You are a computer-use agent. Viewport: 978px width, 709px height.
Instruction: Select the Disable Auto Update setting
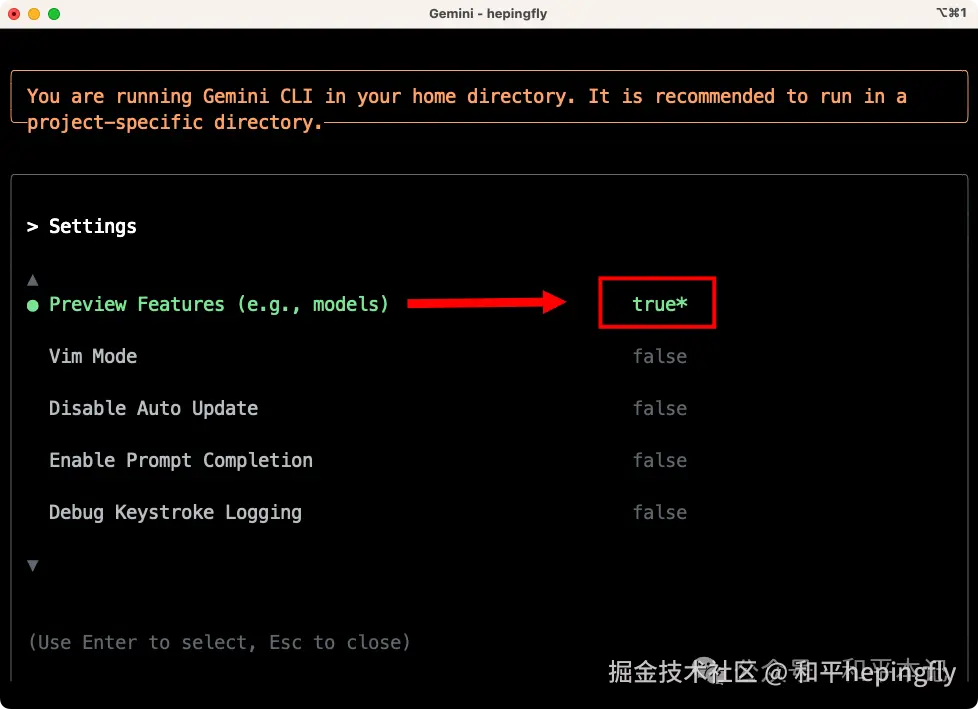coord(153,408)
